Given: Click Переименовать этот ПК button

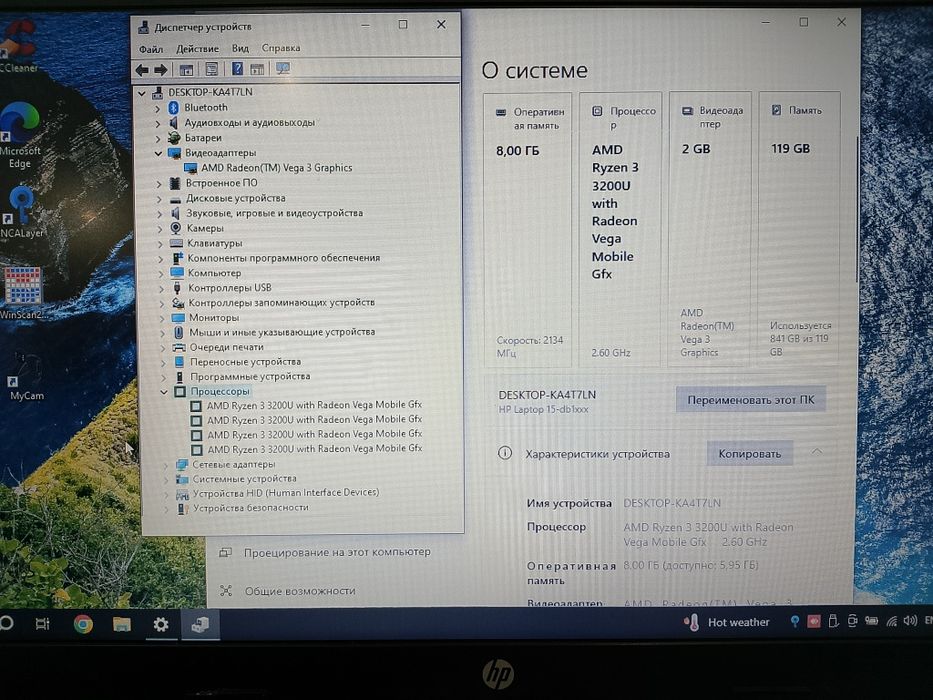Looking at the screenshot, I should pyautogui.click(x=750, y=400).
